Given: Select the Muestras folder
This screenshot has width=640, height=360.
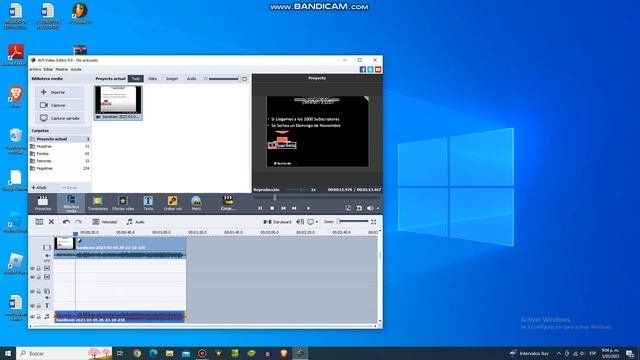Looking at the screenshot, I should 60,146.
